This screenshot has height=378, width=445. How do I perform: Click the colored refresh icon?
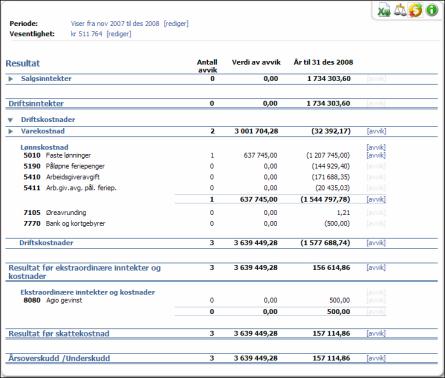coord(416,10)
